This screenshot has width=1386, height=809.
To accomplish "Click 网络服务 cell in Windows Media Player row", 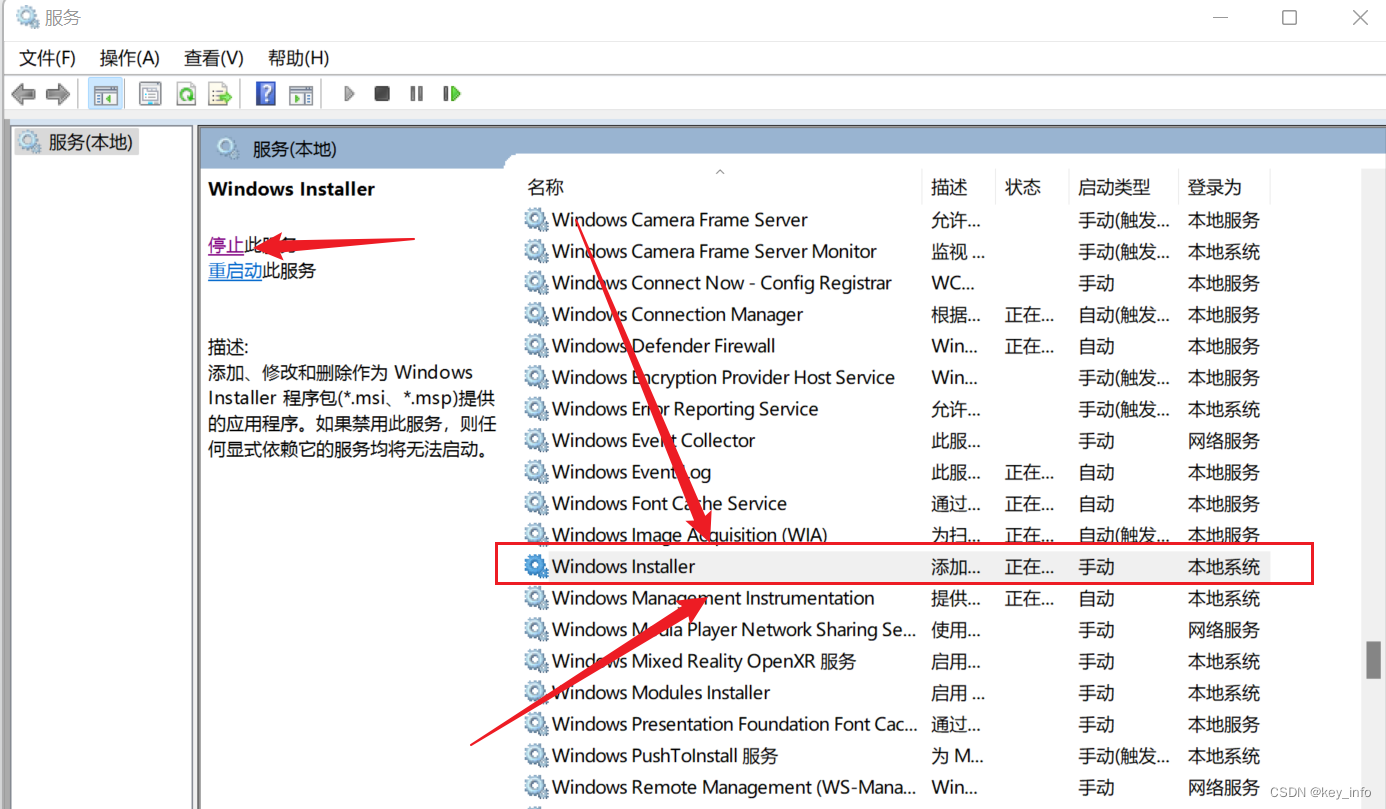I will pyautogui.click(x=1224, y=630).
